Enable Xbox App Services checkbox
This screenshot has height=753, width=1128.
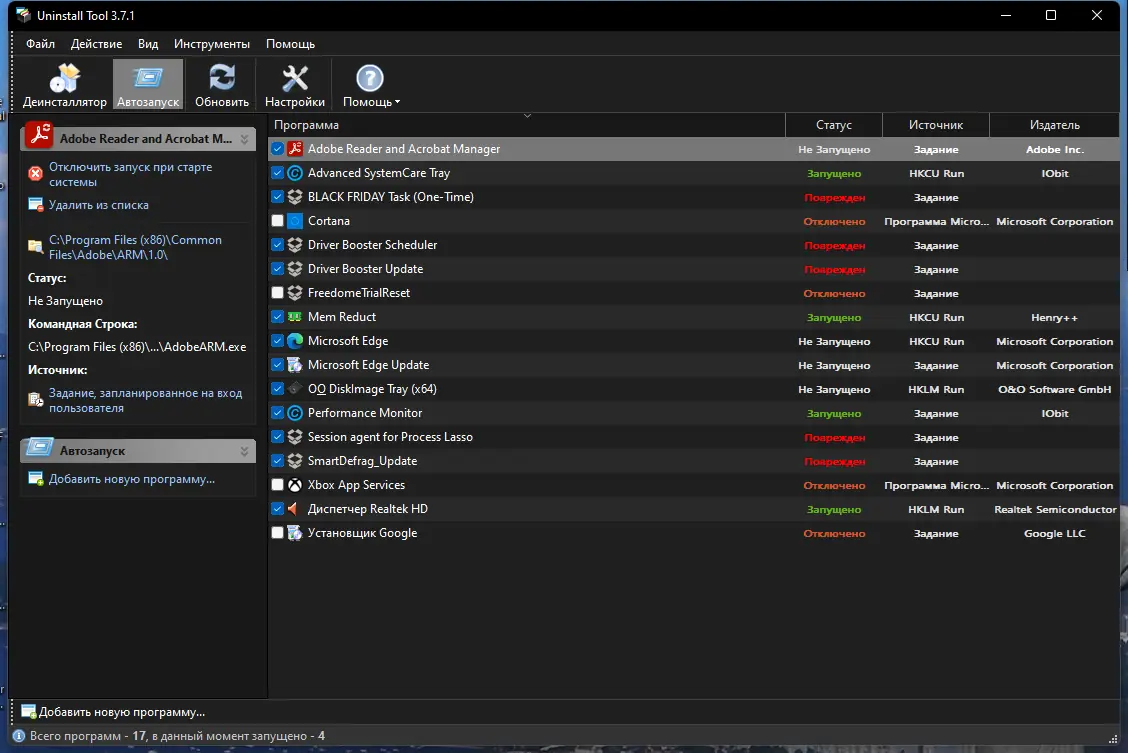(278, 485)
